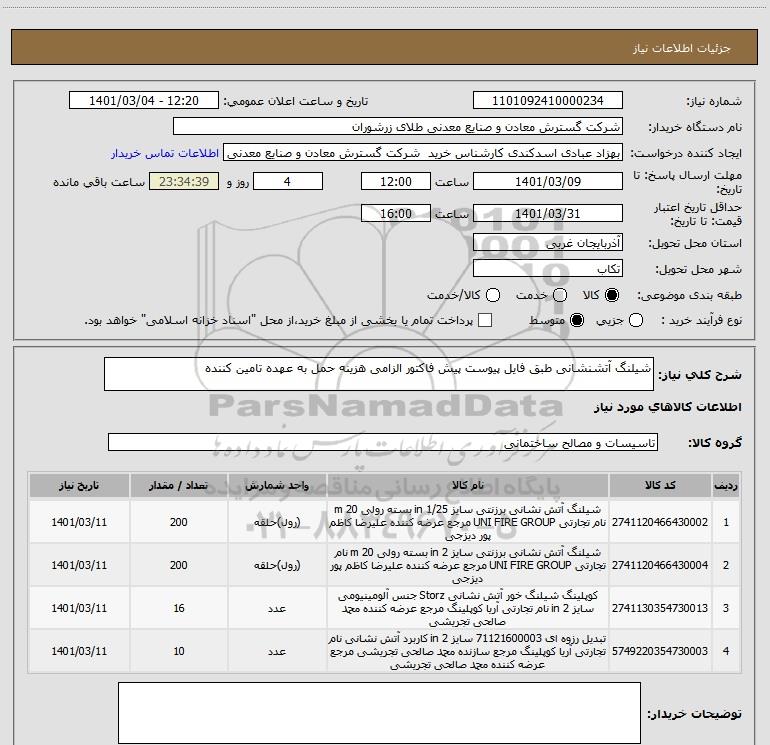Click the جزئیات اطلاعات نیاز header title
The width and height of the screenshot is (770, 745).
[x=682, y=48]
